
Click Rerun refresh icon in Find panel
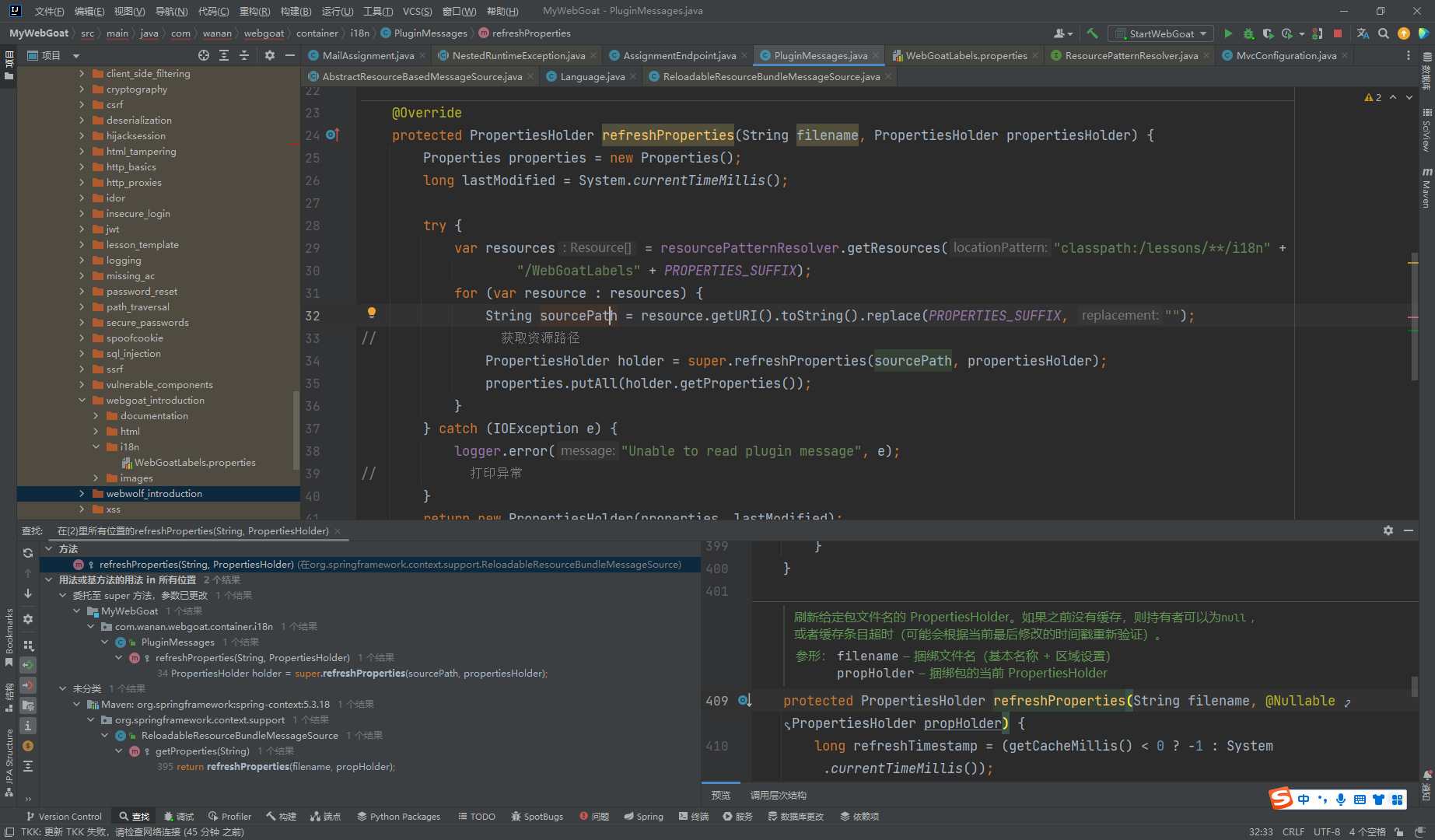(x=28, y=553)
